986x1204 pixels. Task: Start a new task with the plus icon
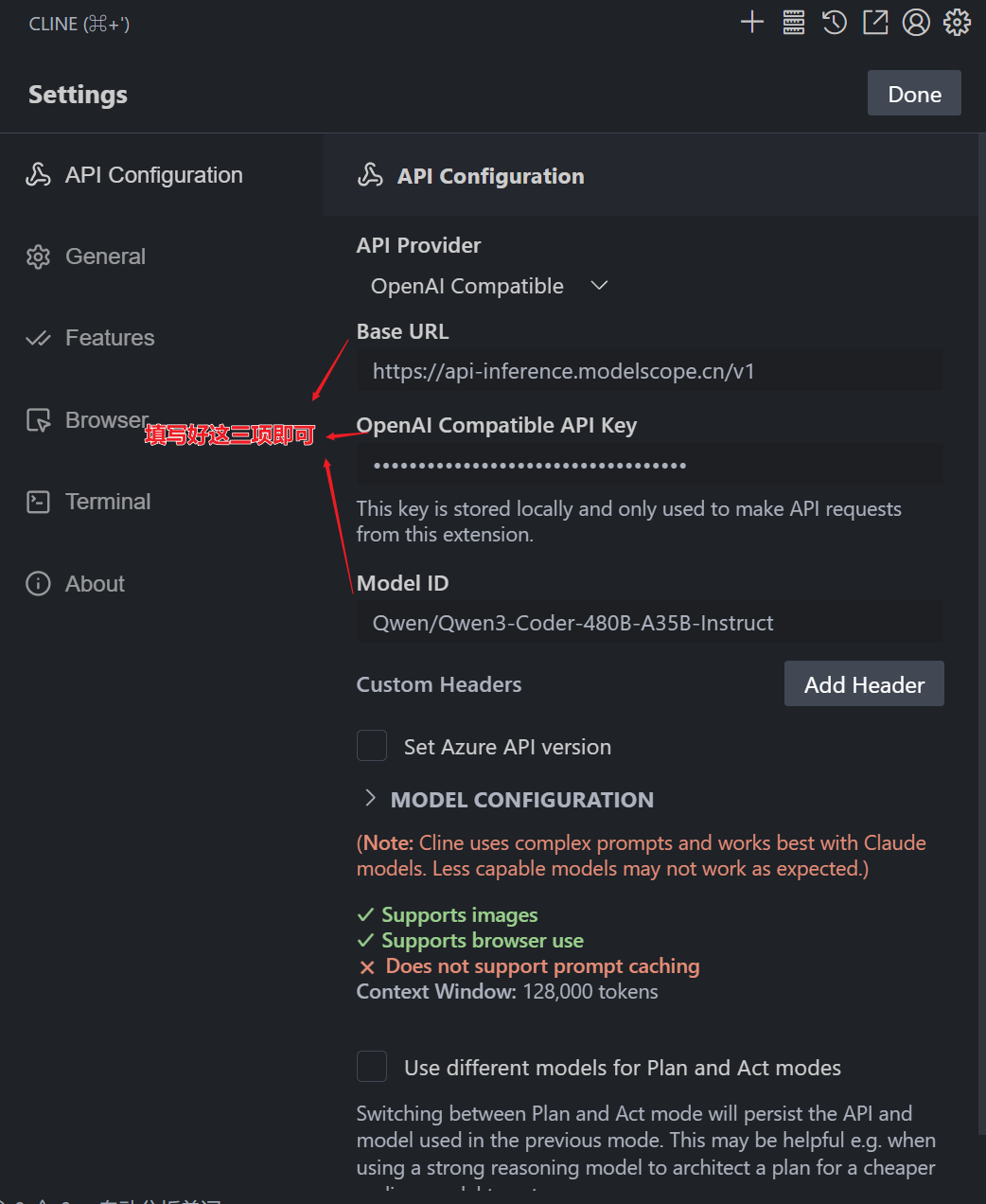coord(751,22)
